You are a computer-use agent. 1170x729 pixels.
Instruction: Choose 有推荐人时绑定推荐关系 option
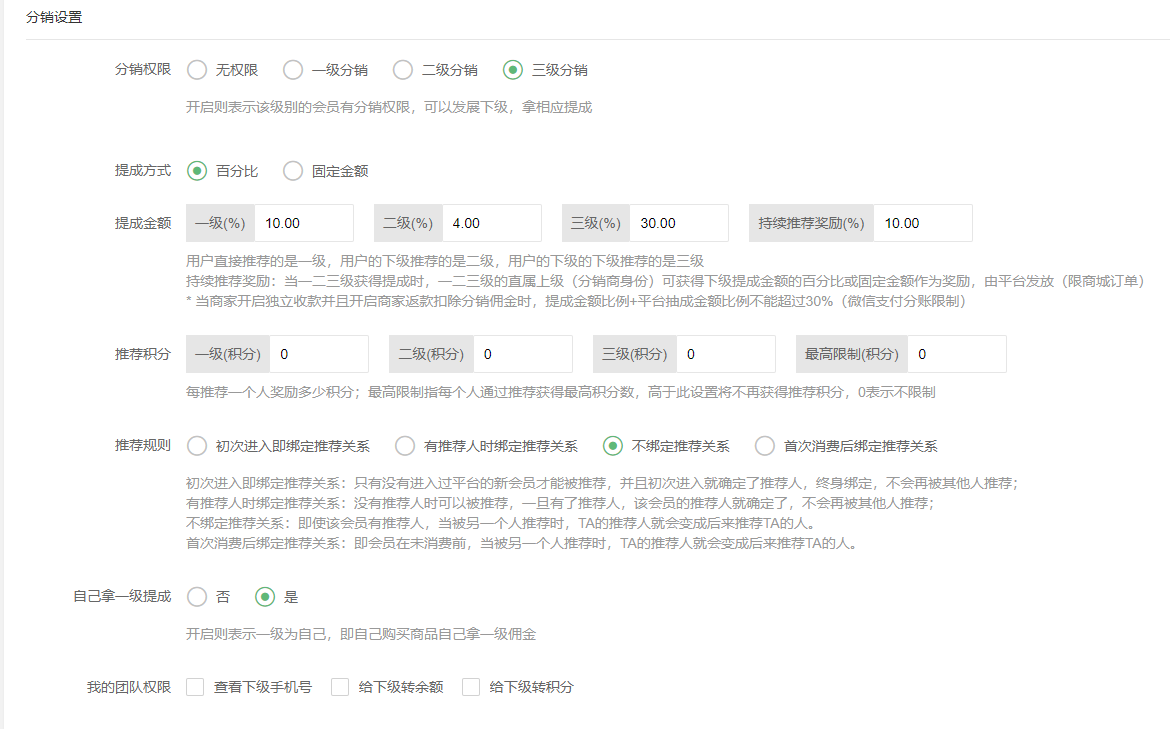(x=405, y=446)
